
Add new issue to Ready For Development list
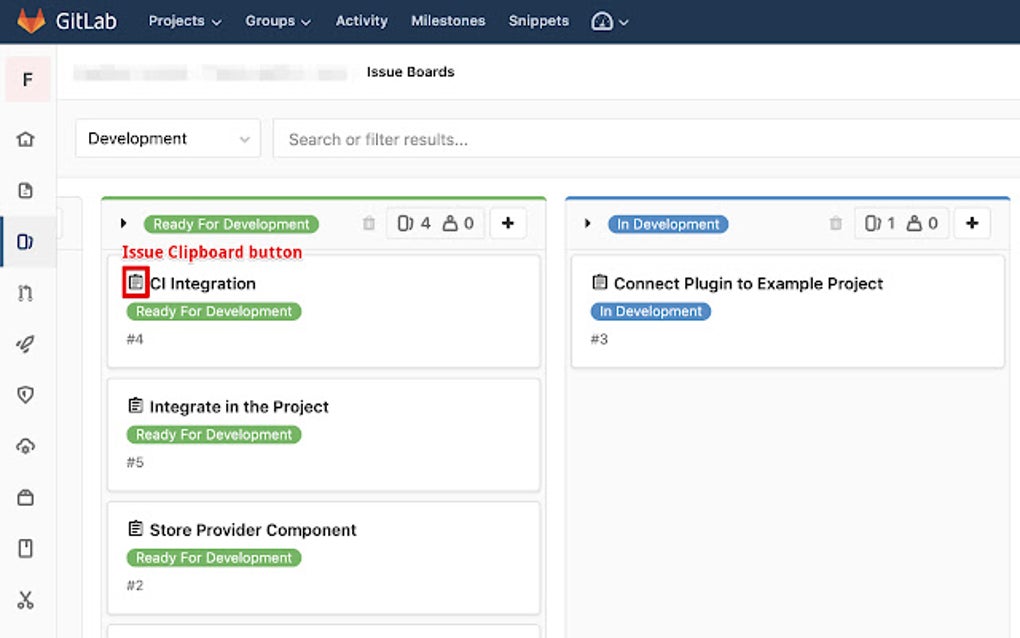click(x=508, y=224)
